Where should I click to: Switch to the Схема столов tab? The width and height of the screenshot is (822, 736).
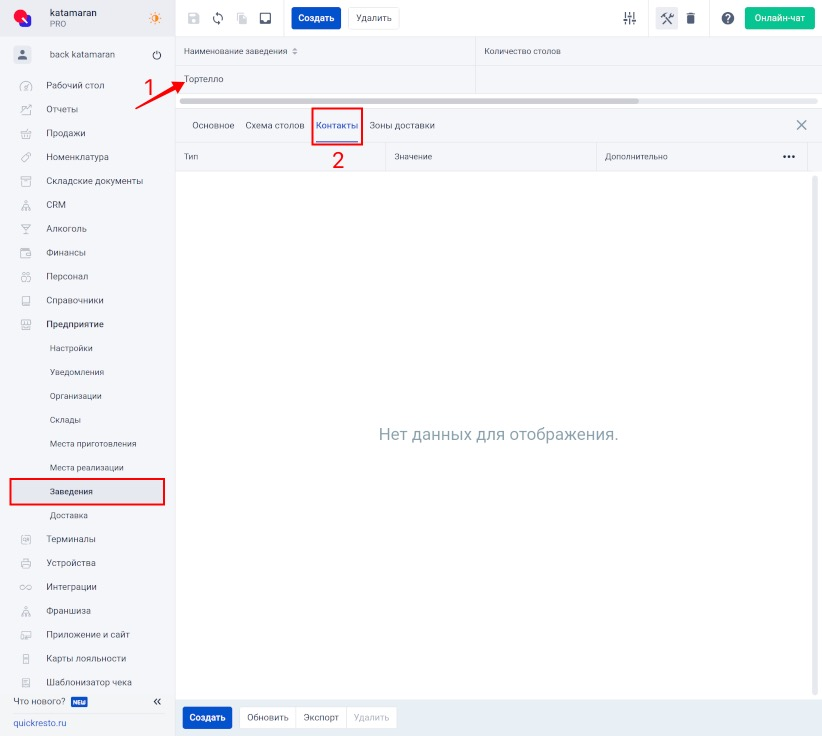[x=275, y=125]
